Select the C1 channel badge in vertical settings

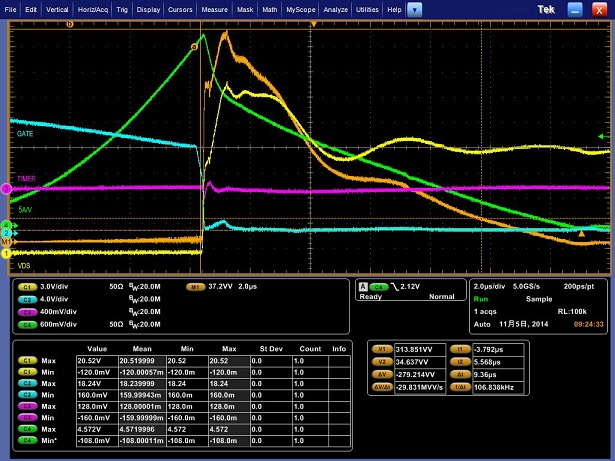pyautogui.click(x=27, y=287)
